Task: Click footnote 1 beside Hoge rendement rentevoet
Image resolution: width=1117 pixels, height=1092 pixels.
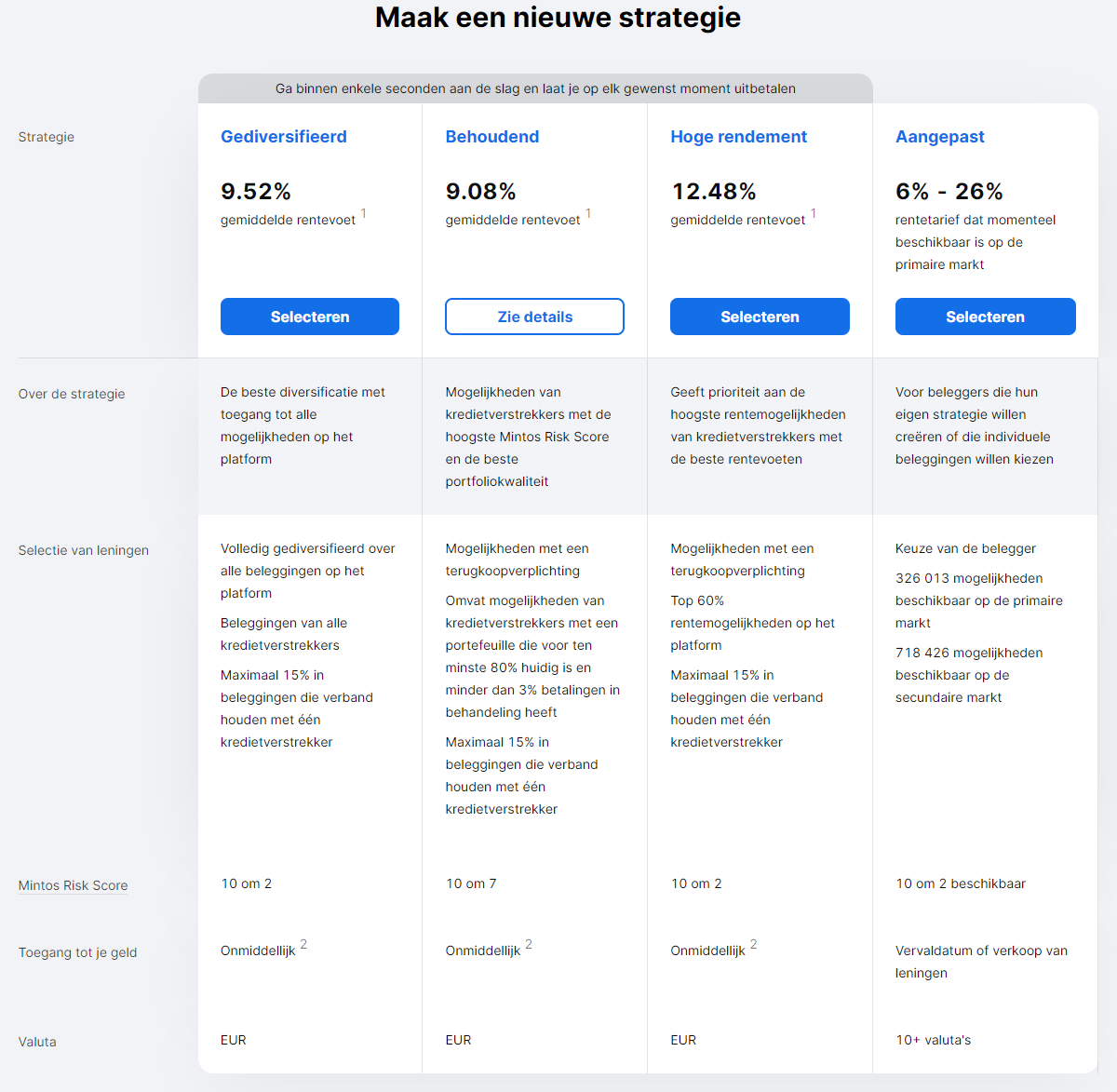Action: tap(814, 214)
